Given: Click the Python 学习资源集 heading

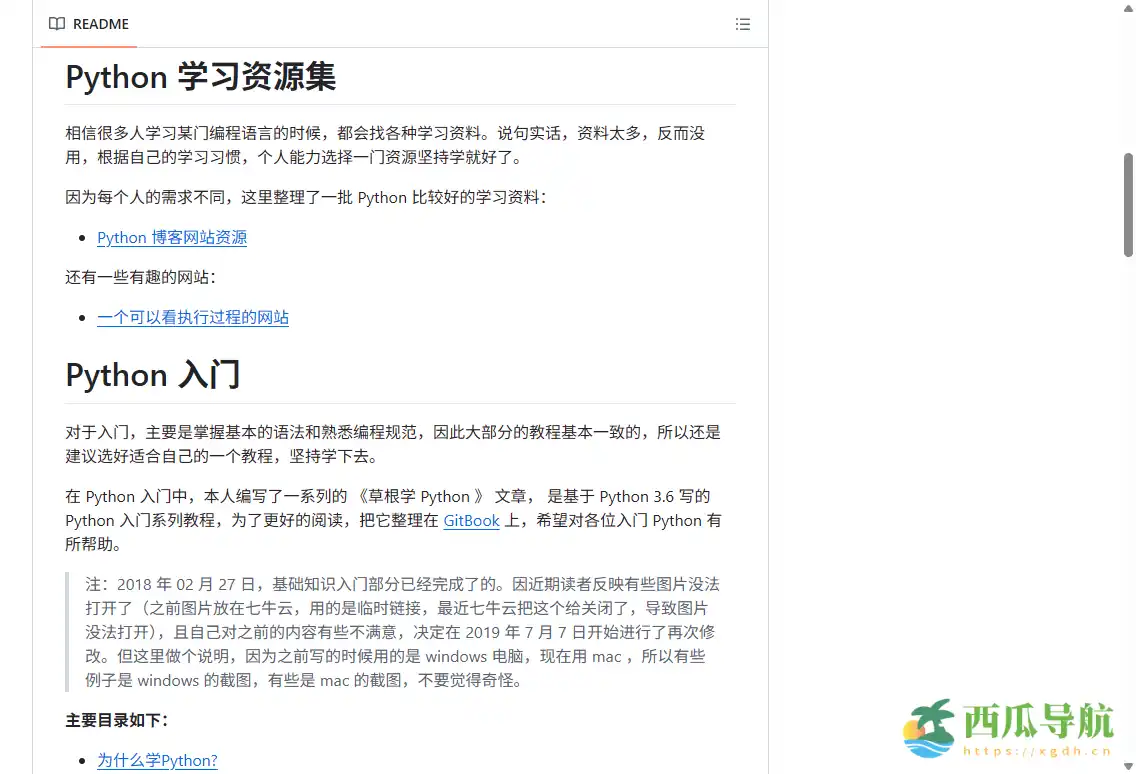Looking at the screenshot, I should pyautogui.click(x=199, y=76).
